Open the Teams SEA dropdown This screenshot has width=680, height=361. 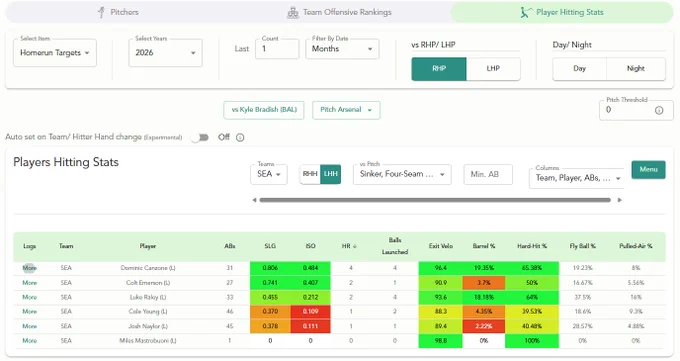[x=269, y=174]
